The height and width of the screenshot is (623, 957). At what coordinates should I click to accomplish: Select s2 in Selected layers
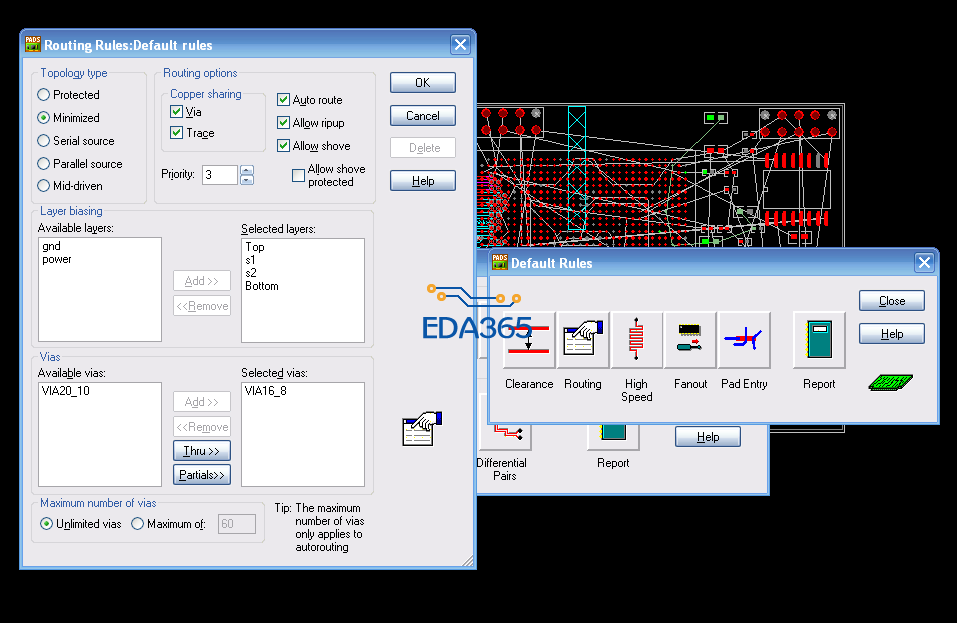251,273
